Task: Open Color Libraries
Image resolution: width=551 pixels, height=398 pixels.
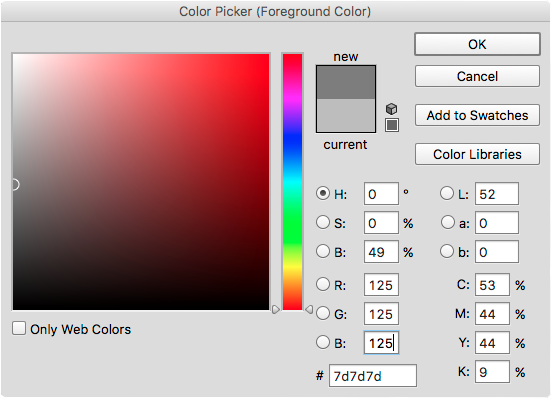Action: point(477,154)
